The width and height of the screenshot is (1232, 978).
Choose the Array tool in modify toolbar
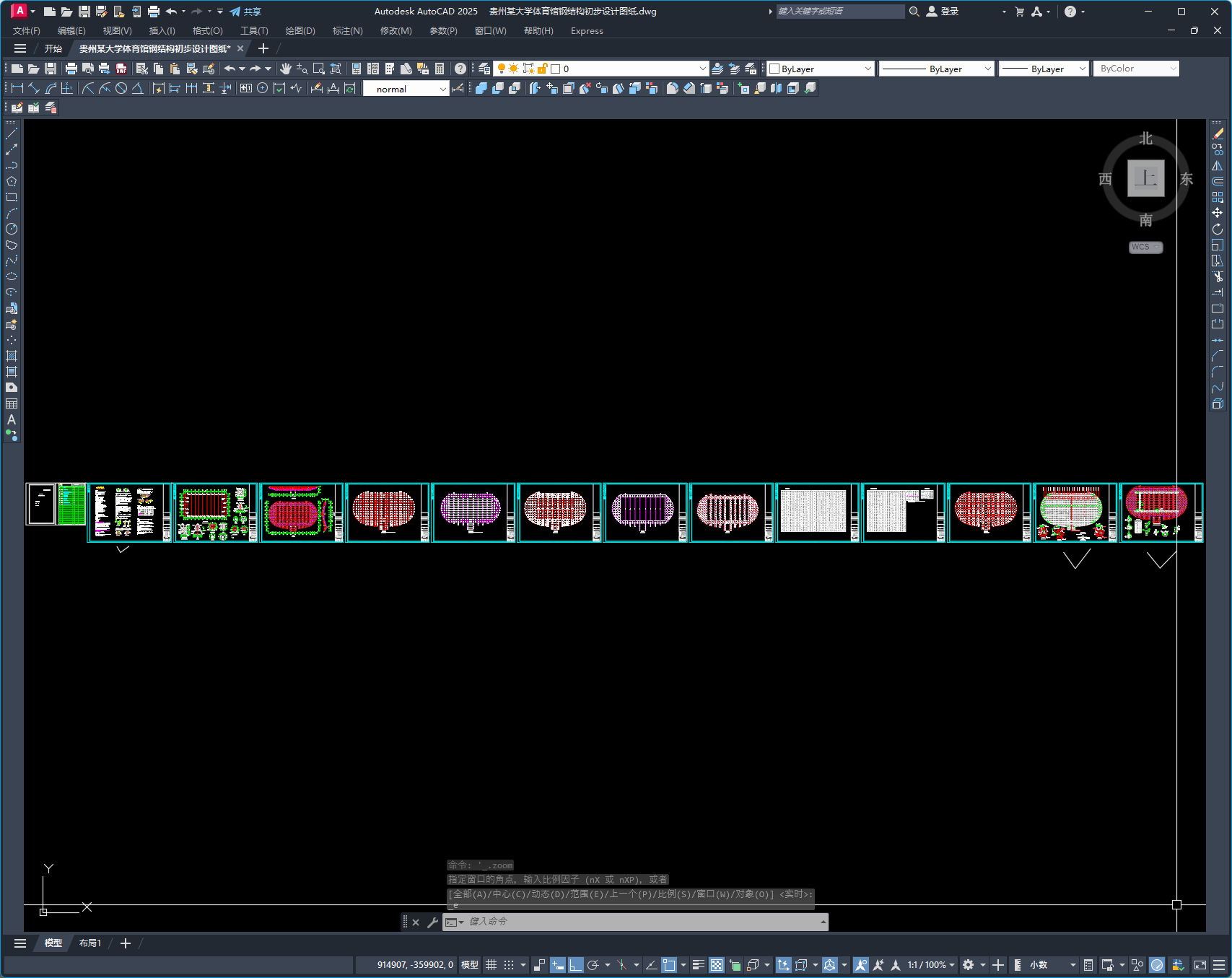coord(1218,197)
